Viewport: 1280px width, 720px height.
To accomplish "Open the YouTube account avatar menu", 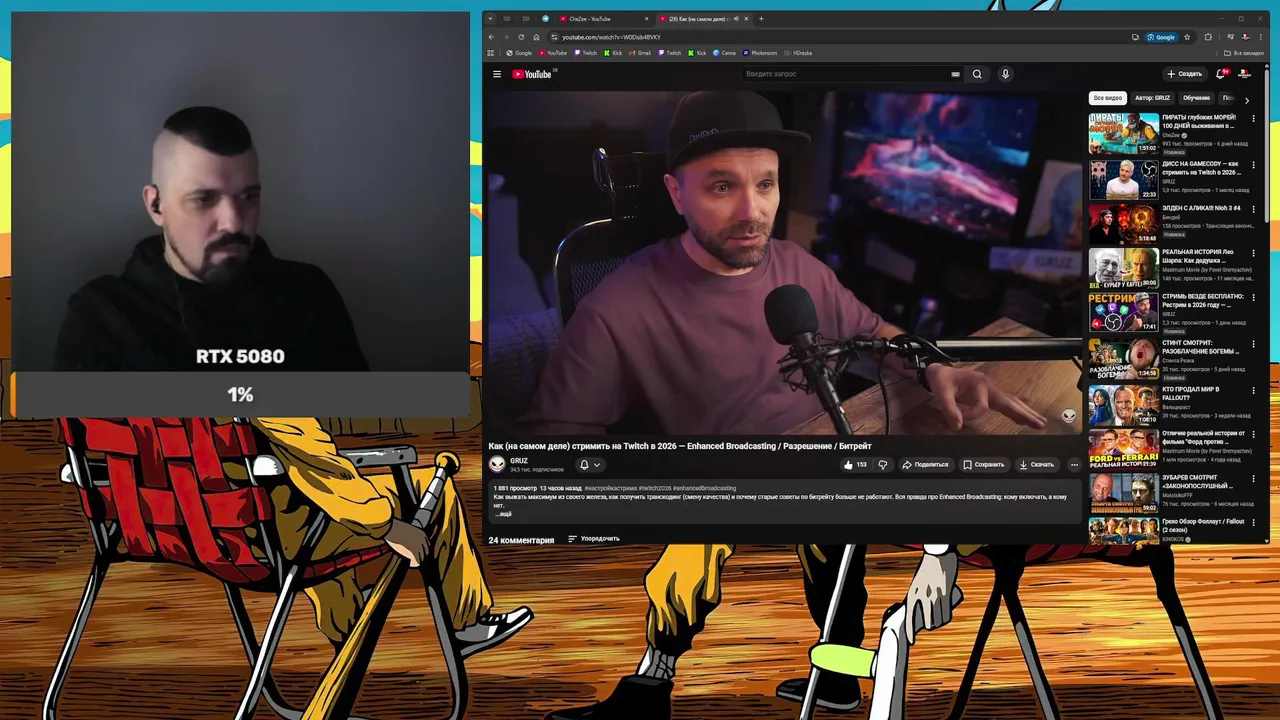I will tap(1244, 74).
